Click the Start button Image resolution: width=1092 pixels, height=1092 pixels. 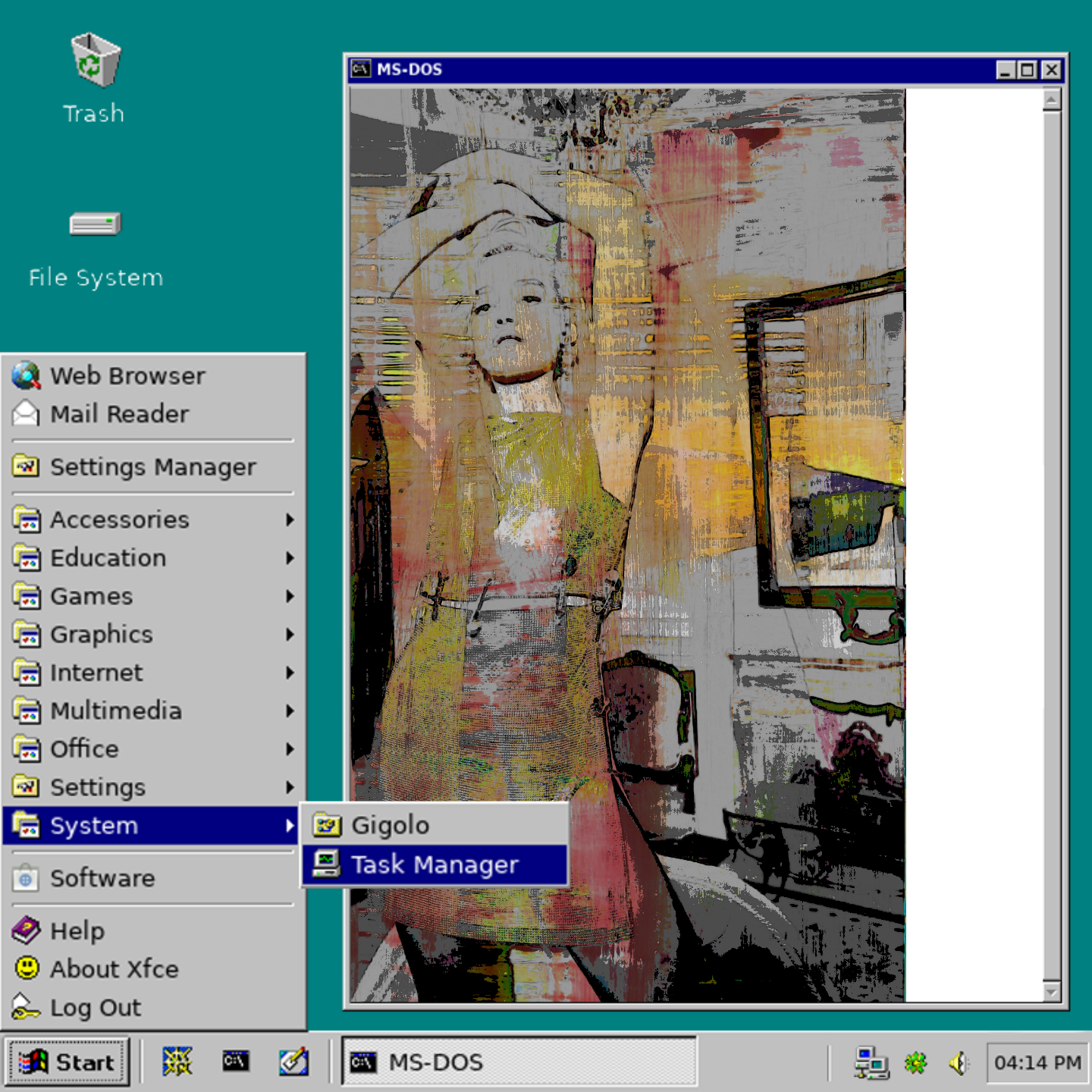coord(68,1062)
